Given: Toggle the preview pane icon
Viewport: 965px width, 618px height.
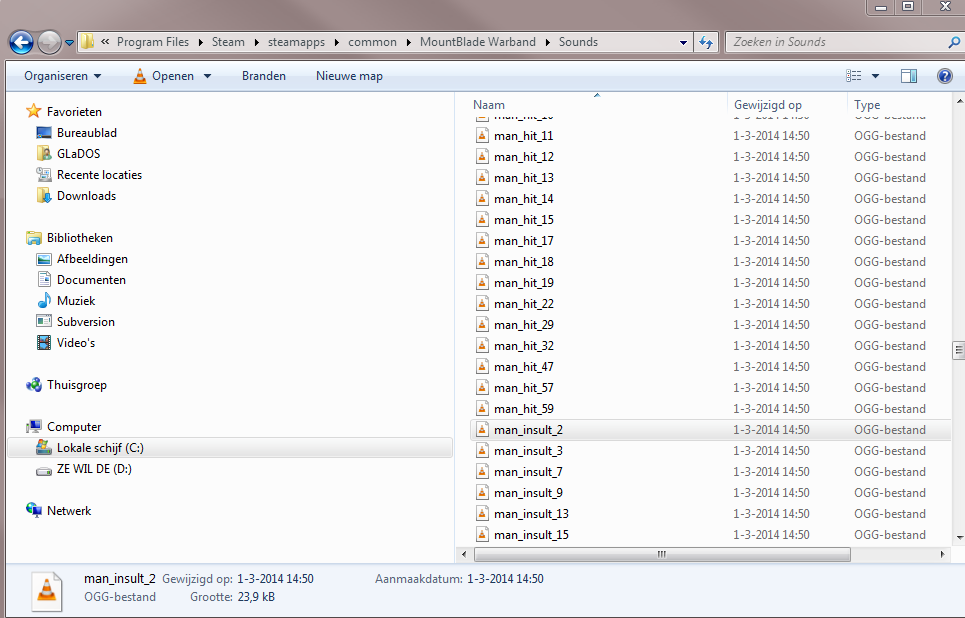Looking at the screenshot, I should 908,76.
